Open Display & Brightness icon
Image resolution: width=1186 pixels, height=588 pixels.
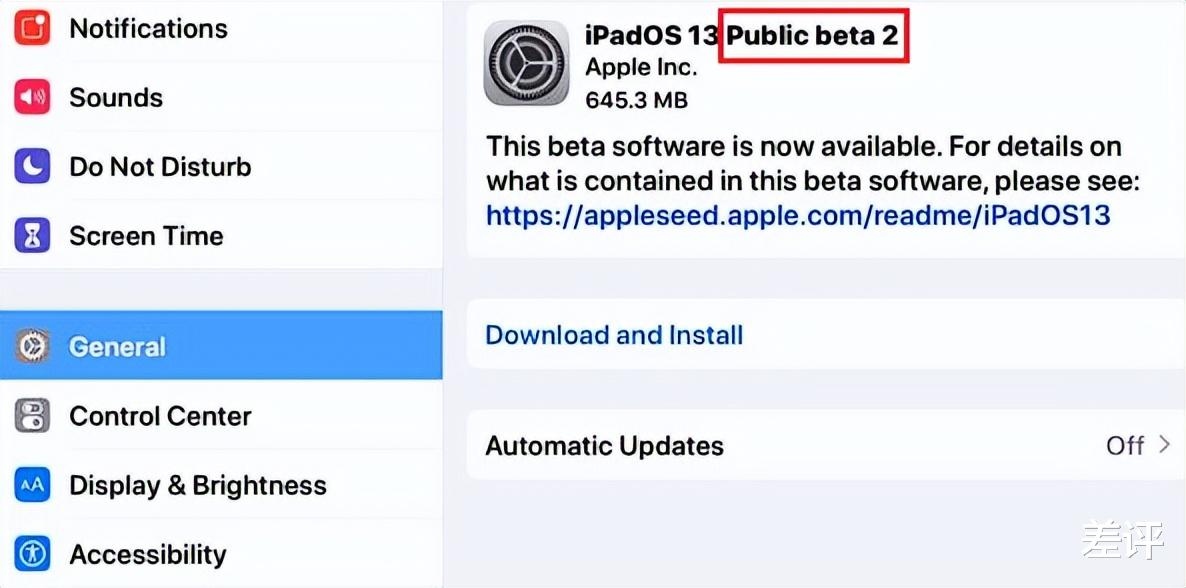tap(33, 484)
